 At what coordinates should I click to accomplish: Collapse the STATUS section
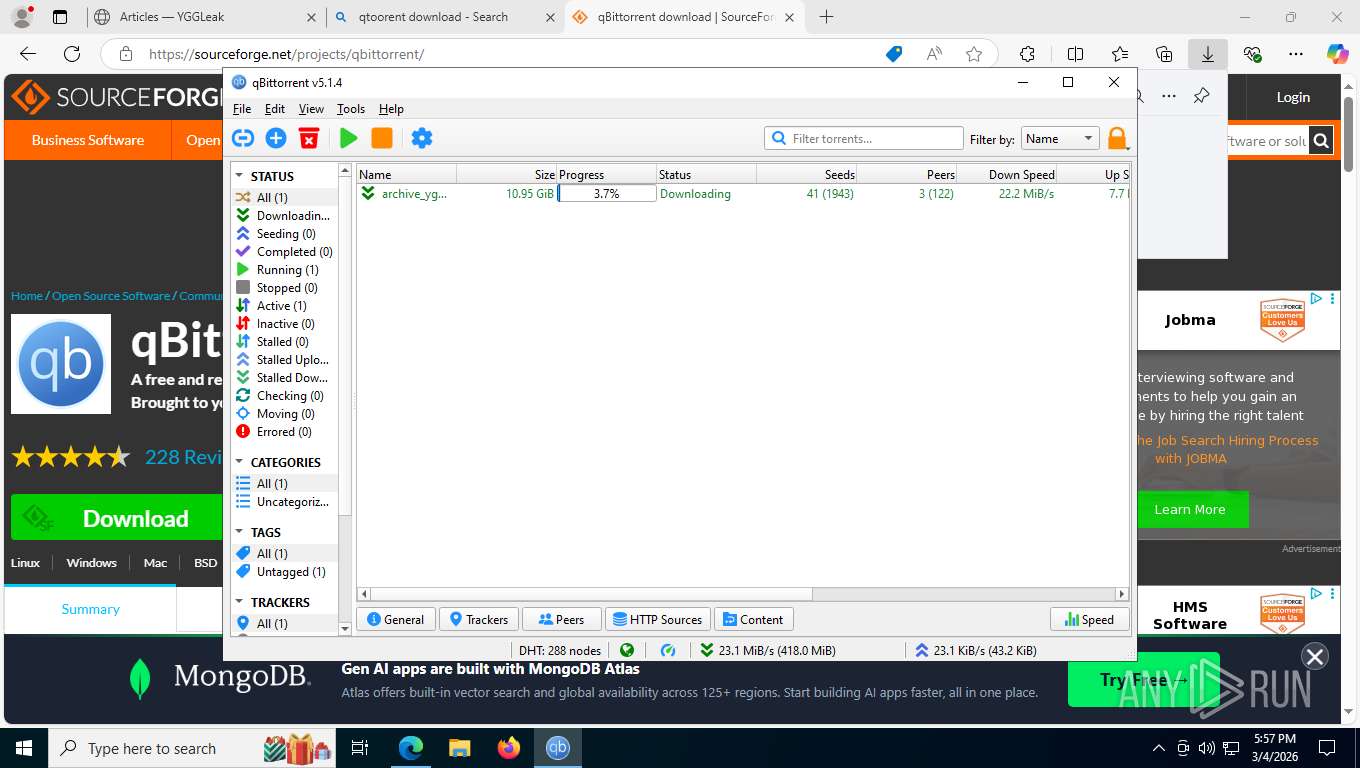point(240,176)
